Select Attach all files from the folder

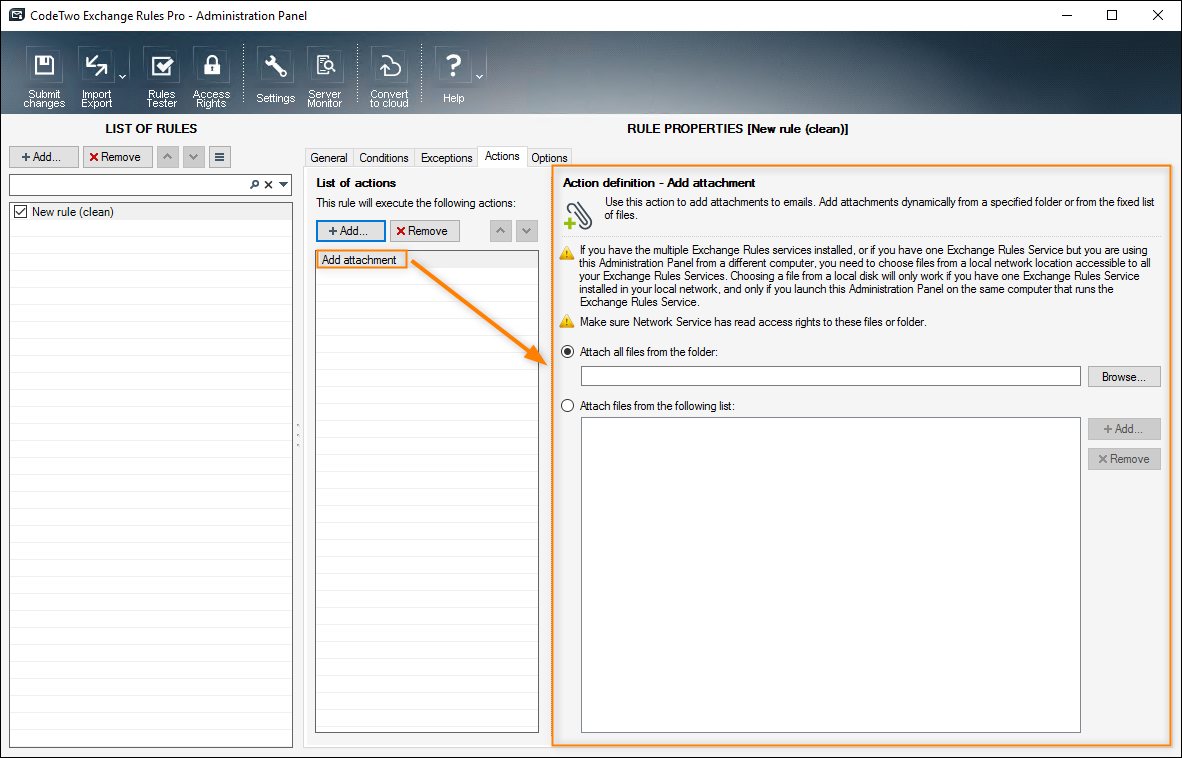pyautogui.click(x=568, y=352)
